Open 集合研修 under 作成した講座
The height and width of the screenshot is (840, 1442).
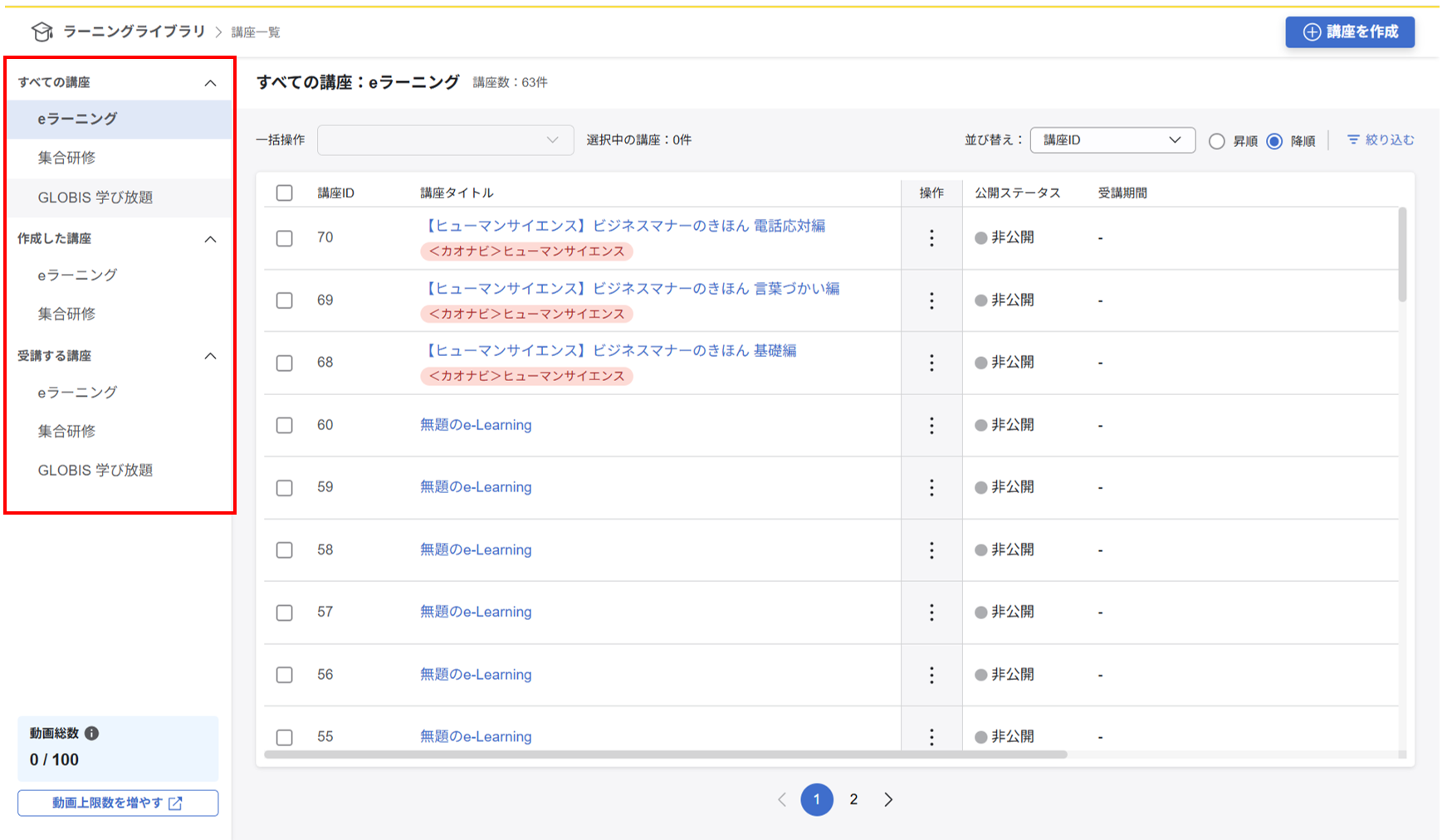tap(68, 314)
